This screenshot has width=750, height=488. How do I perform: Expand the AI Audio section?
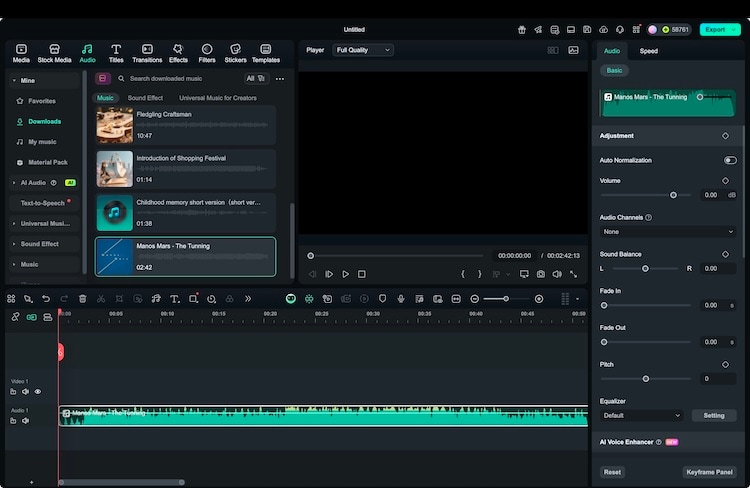coord(14,183)
